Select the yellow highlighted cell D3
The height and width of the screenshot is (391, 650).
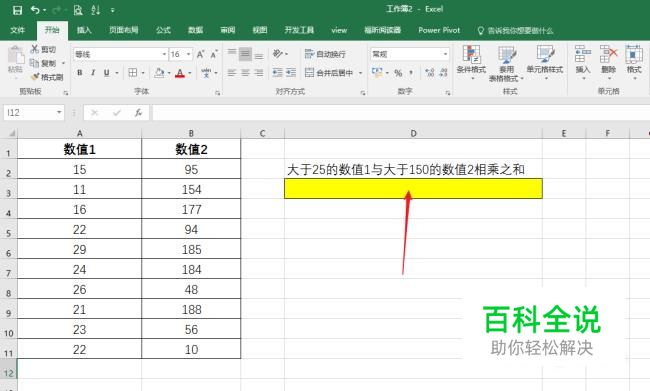click(413, 188)
